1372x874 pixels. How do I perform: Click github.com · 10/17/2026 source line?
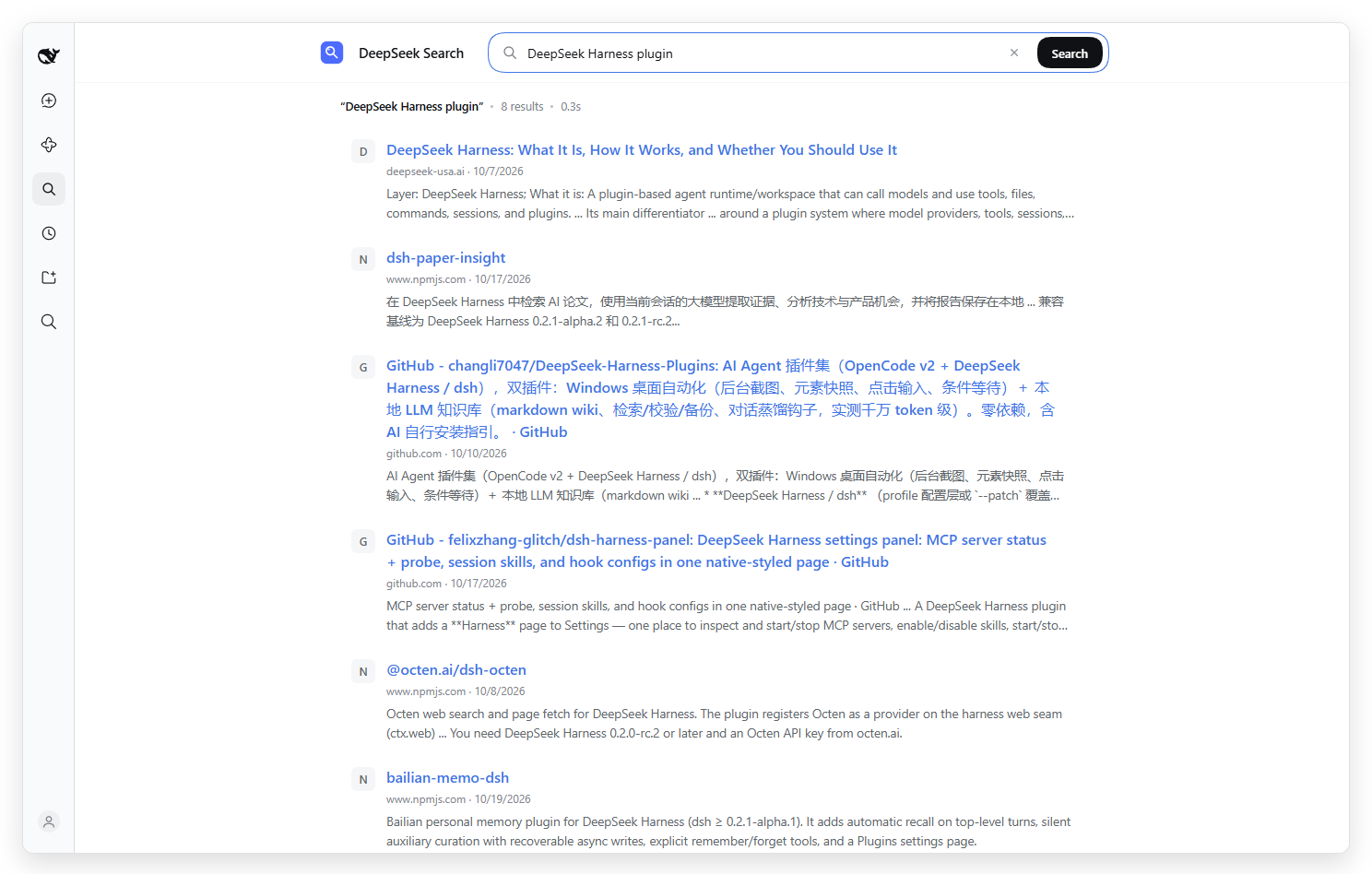446,584
